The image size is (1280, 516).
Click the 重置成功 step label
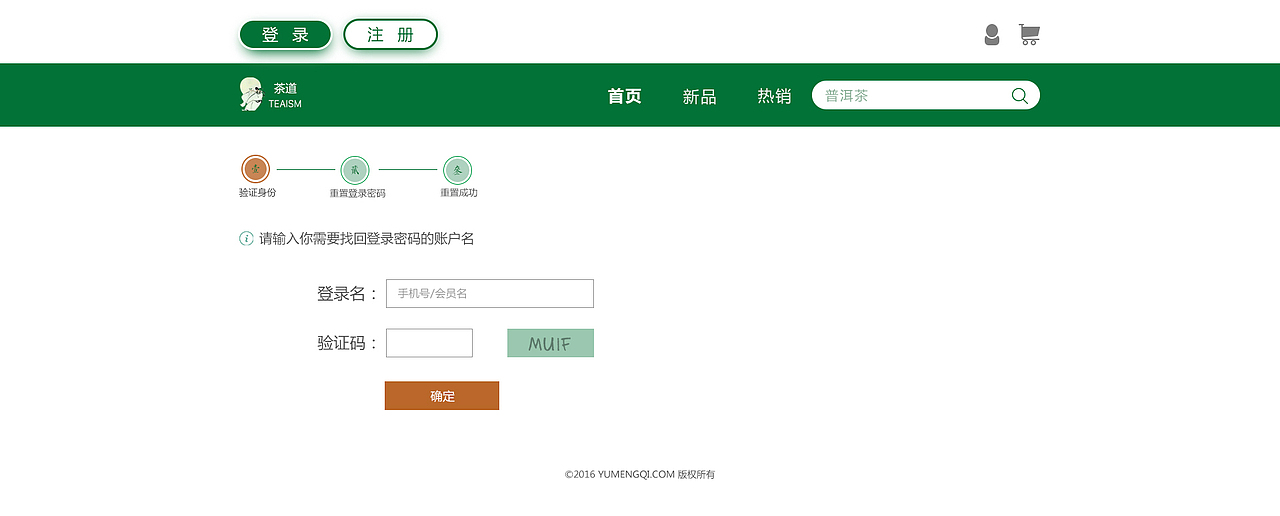point(459,193)
